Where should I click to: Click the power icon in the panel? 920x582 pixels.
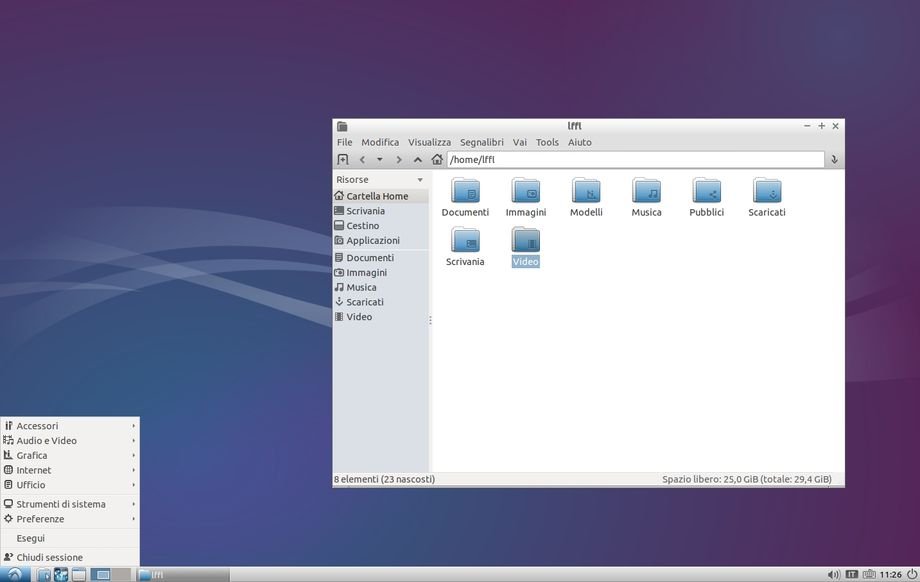[x=911, y=574]
